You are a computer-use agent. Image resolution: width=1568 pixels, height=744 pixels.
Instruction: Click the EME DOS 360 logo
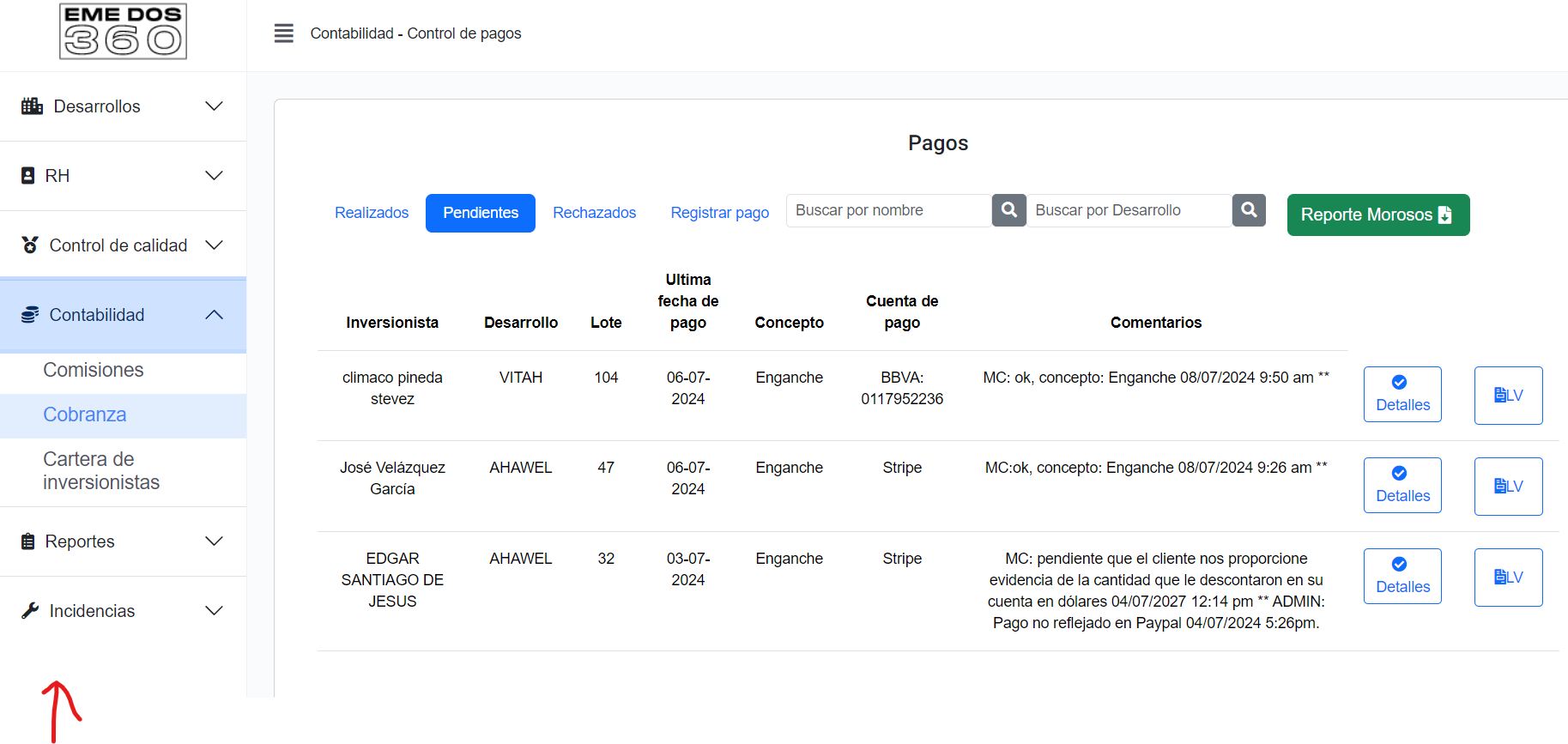(x=123, y=32)
